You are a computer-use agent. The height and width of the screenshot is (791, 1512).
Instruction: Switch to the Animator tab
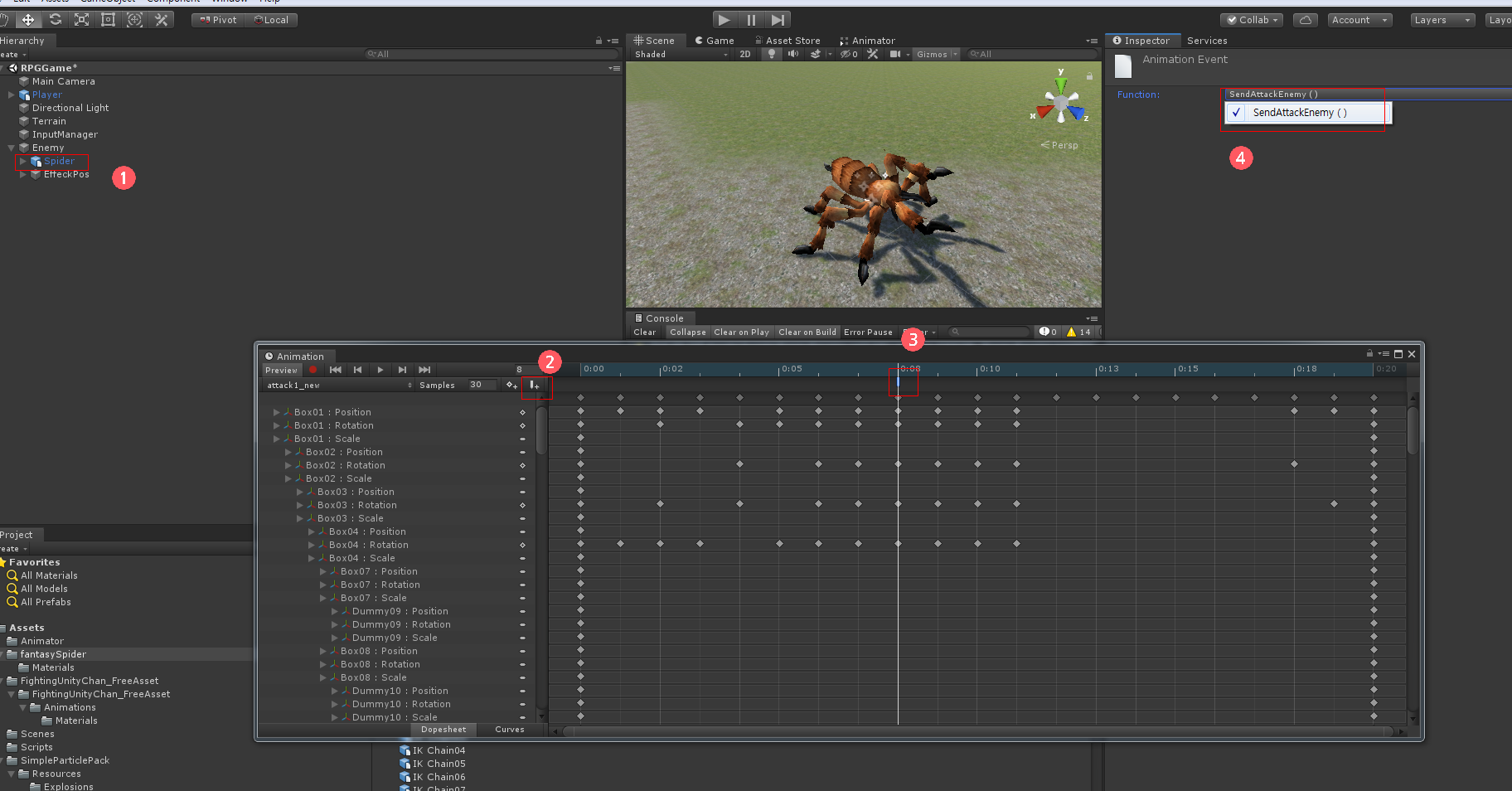click(867, 41)
